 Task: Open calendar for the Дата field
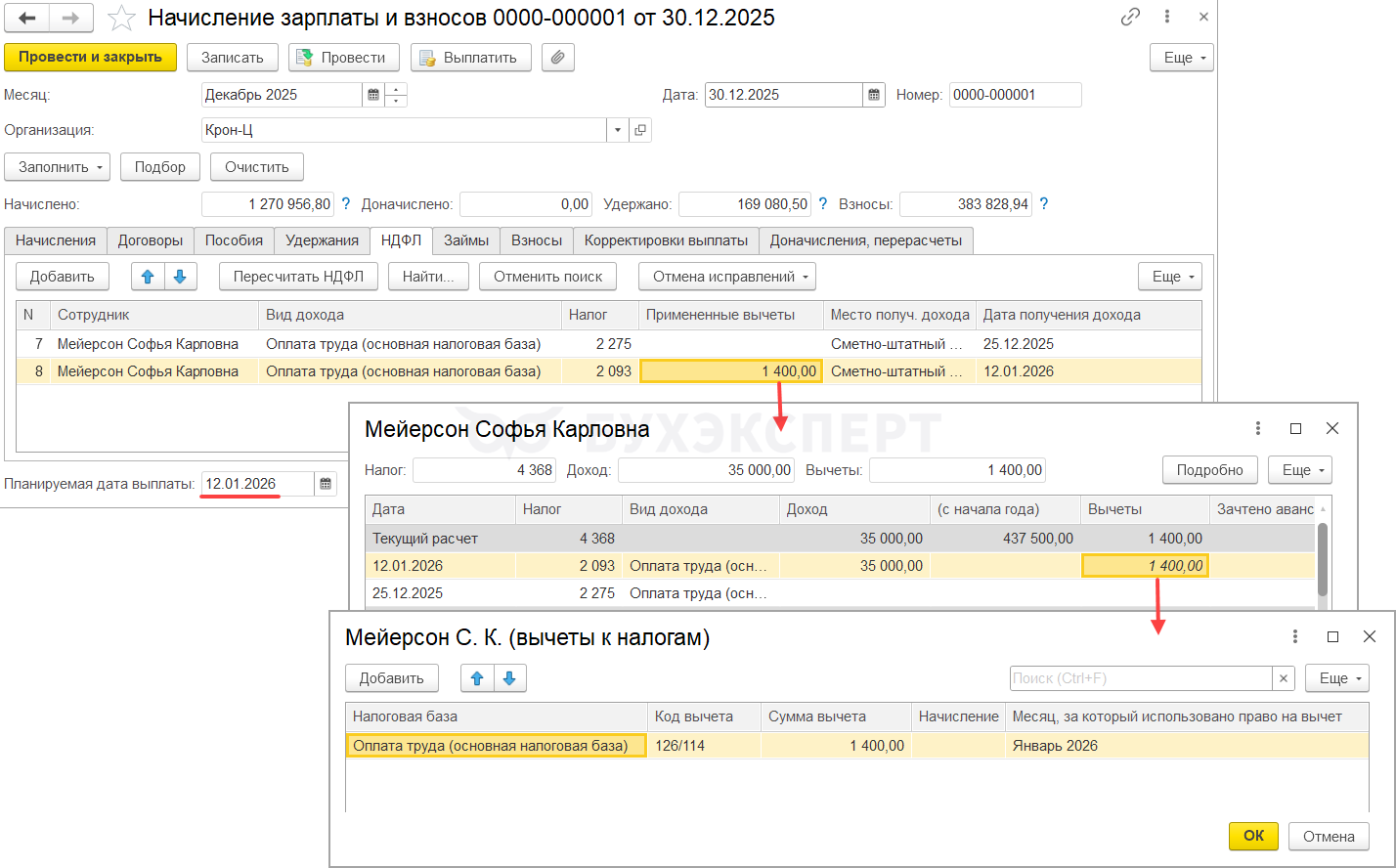point(874,95)
